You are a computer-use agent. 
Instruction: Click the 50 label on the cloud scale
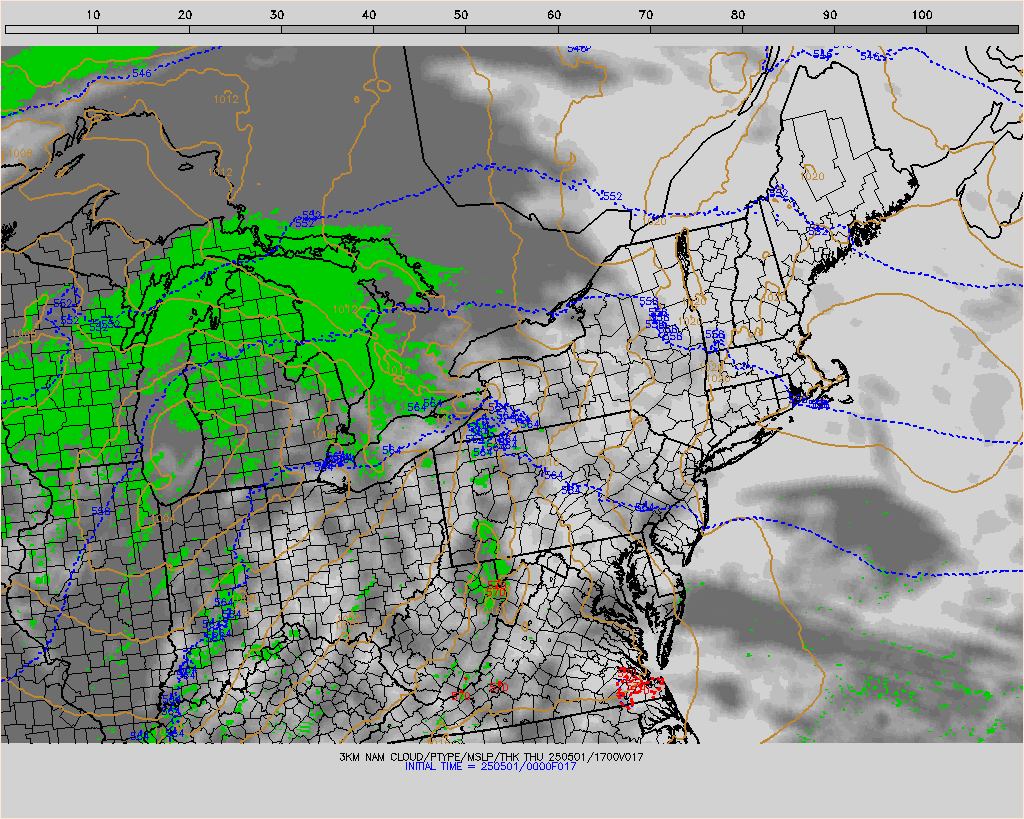[x=461, y=14]
